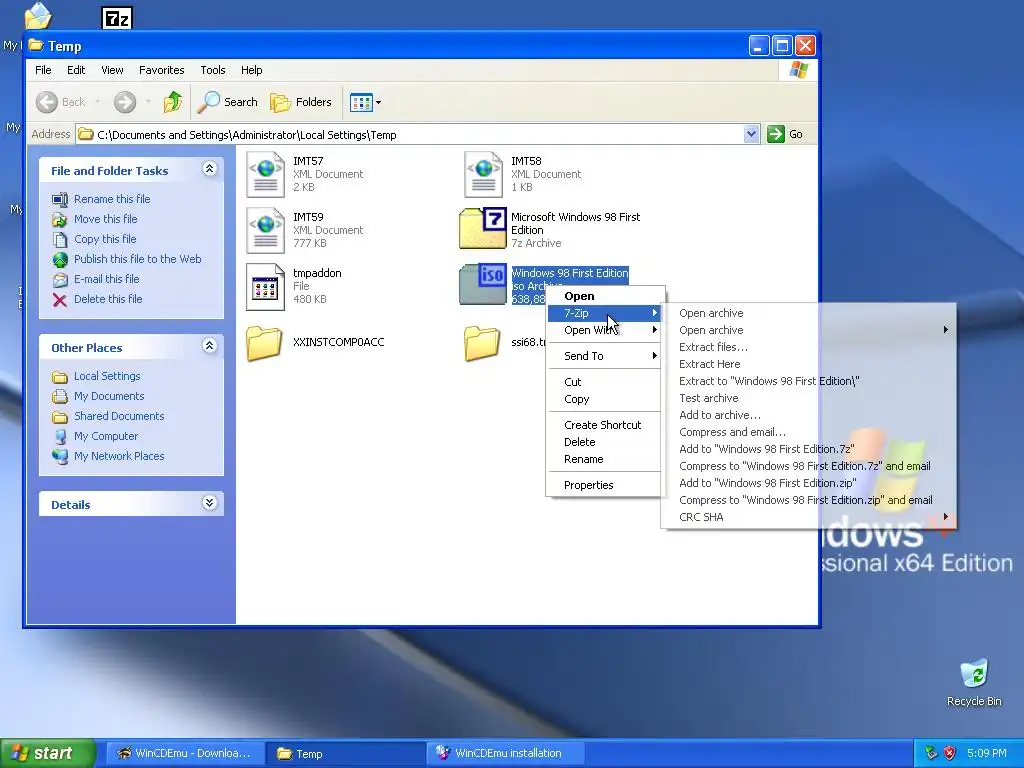This screenshot has height=768, width=1024.
Task: Open the Favorites menu
Action: (x=161, y=70)
